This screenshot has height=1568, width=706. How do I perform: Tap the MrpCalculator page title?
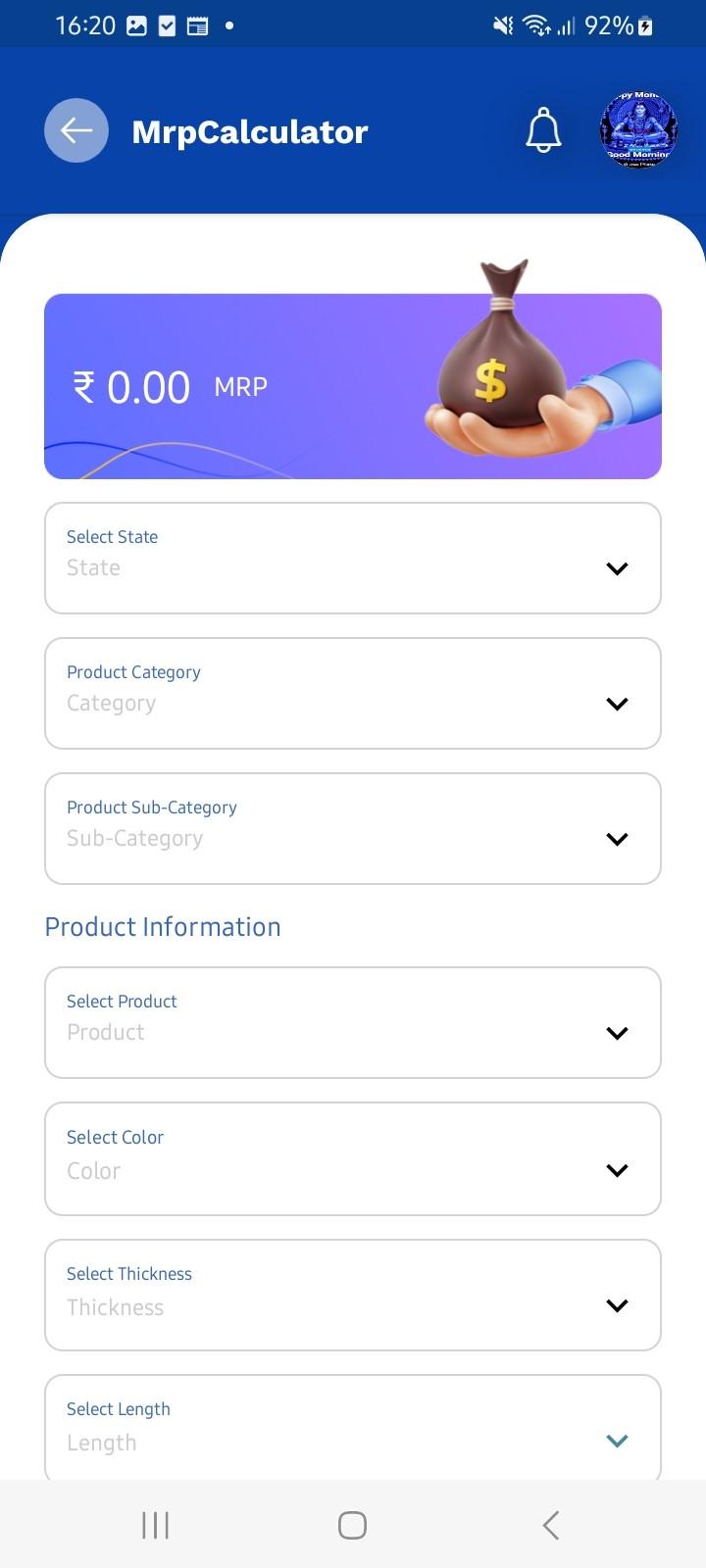pos(250,131)
